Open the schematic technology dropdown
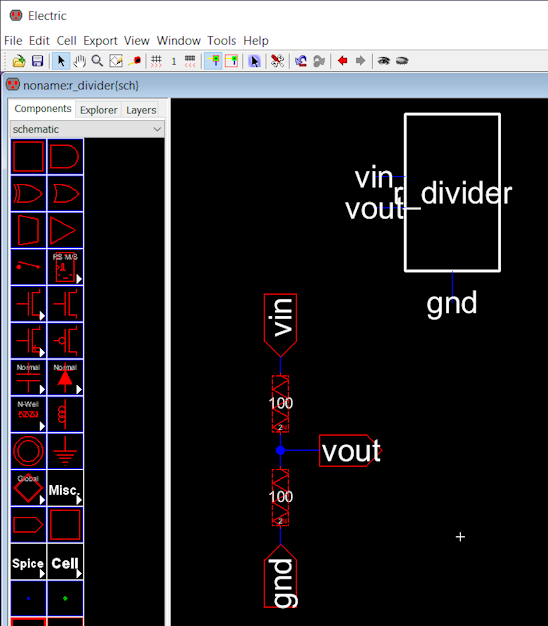Image resolution: width=548 pixels, height=626 pixels. click(x=87, y=129)
